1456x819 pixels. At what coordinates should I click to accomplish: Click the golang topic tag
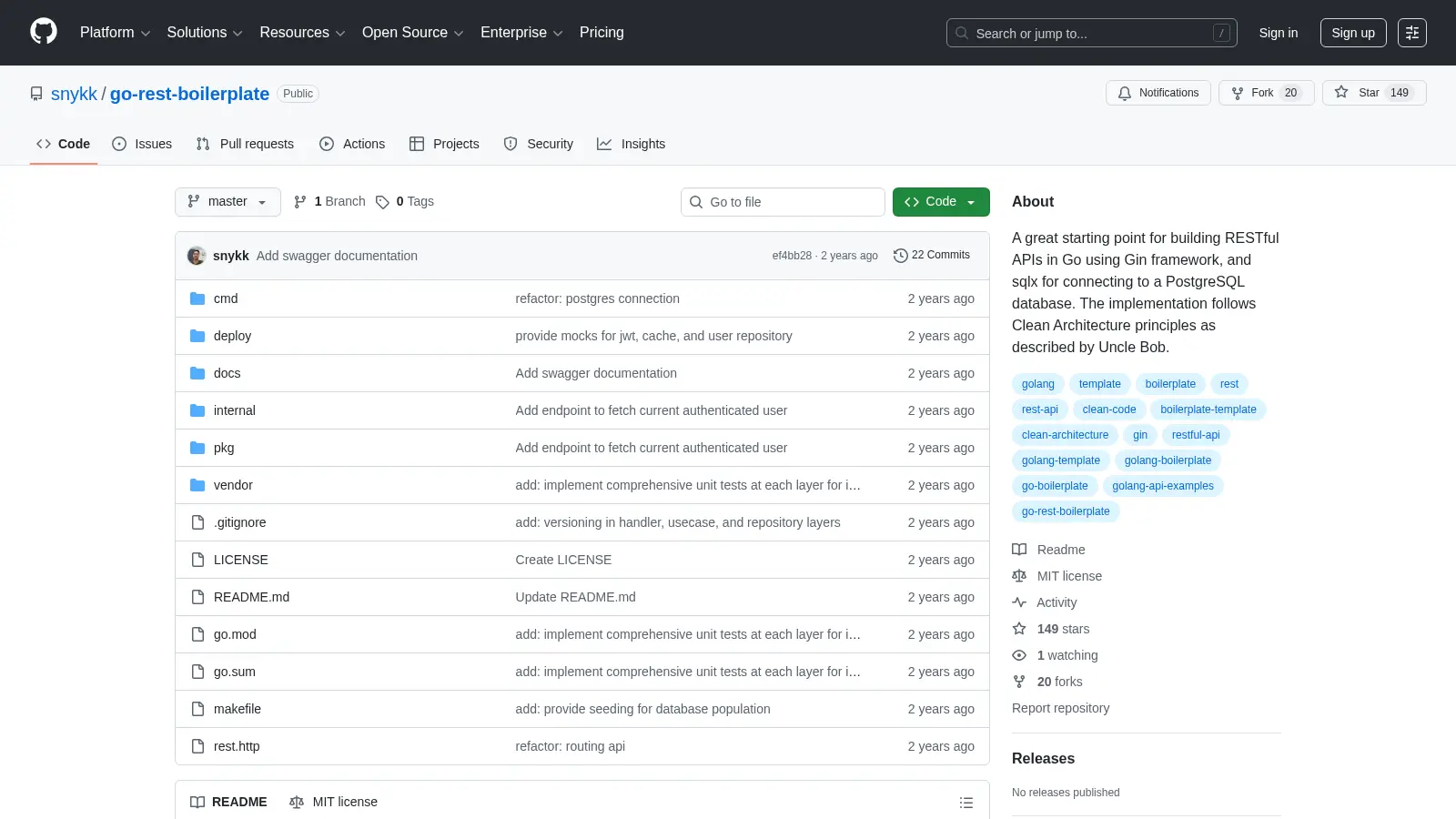pyautogui.click(x=1038, y=384)
